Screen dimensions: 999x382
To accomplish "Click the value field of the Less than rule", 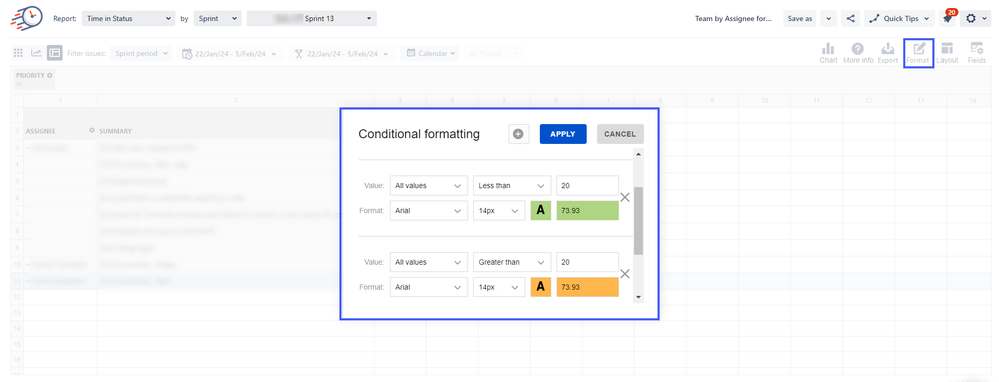I will (x=587, y=186).
